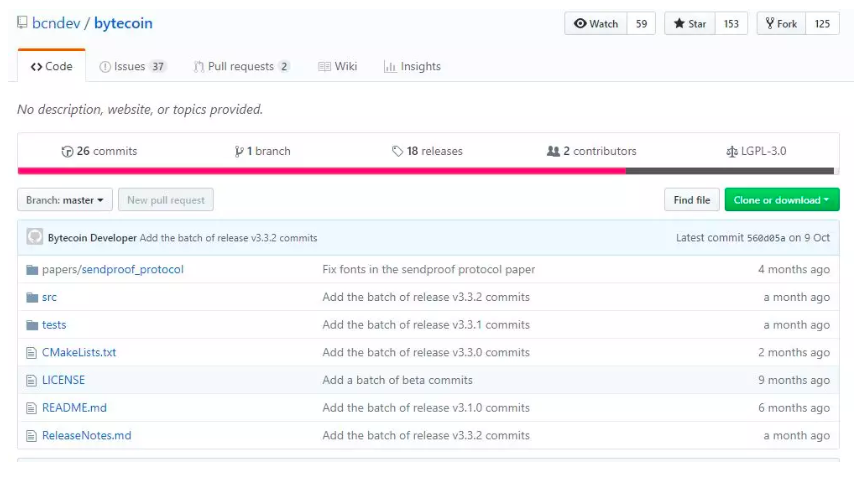Click the '9 months ago' timestamp
The width and height of the screenshot is (865, 484).
(x=794, y=380)
